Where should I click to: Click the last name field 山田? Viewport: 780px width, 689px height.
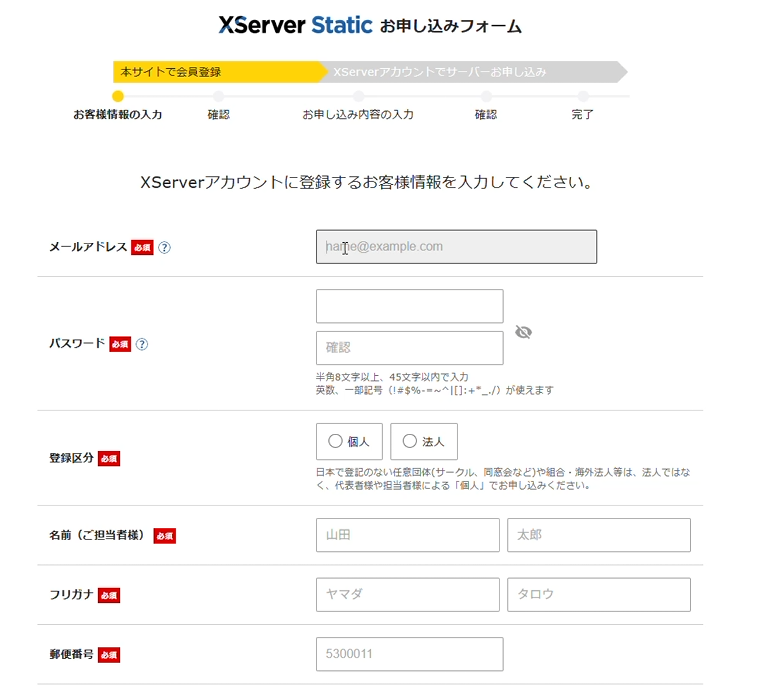(407, 535)
